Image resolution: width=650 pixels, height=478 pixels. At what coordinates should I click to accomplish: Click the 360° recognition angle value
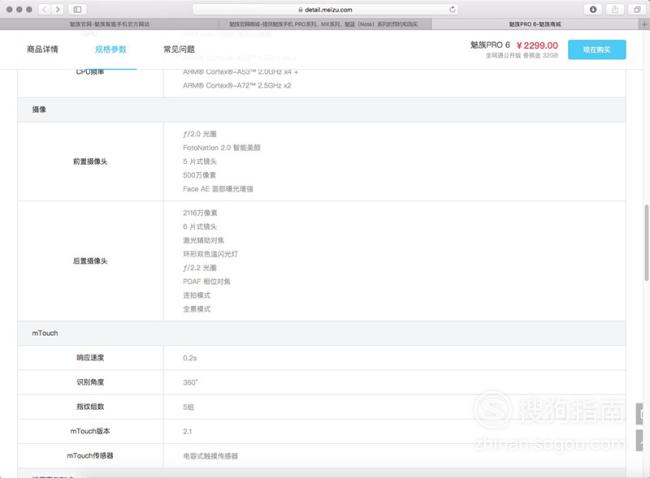[190, 382]
